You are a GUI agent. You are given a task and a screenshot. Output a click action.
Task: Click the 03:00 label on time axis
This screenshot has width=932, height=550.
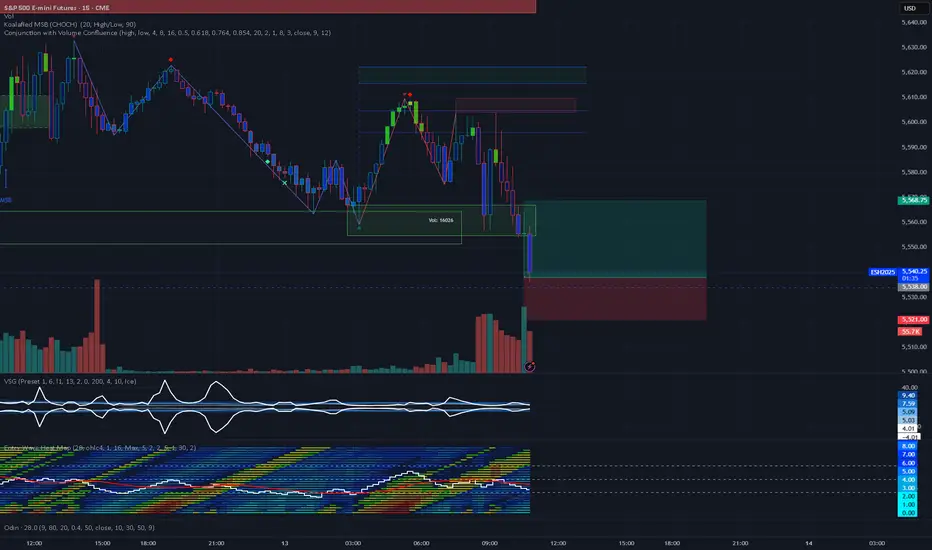352,543
